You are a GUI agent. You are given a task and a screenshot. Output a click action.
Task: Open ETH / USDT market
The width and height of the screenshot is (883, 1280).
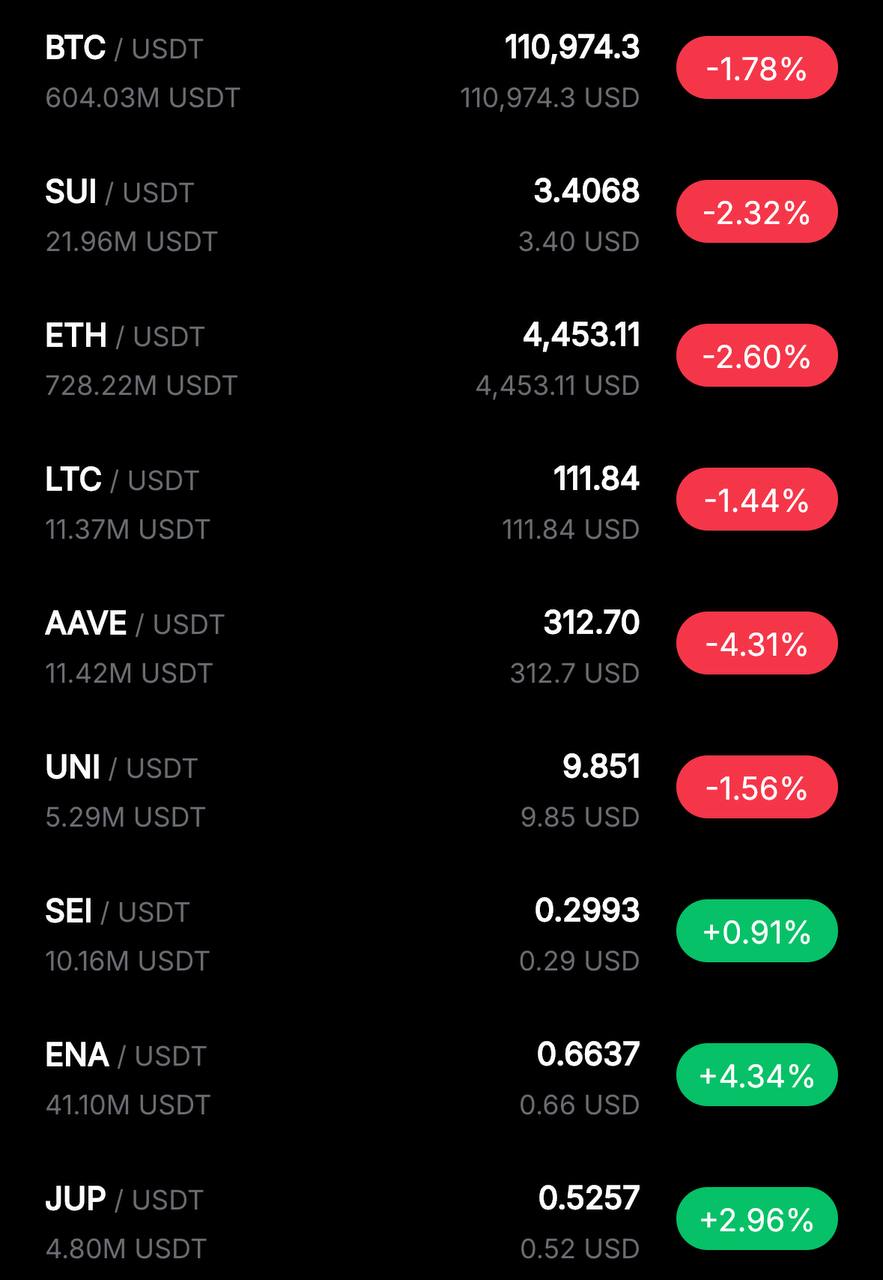point(441,359)
